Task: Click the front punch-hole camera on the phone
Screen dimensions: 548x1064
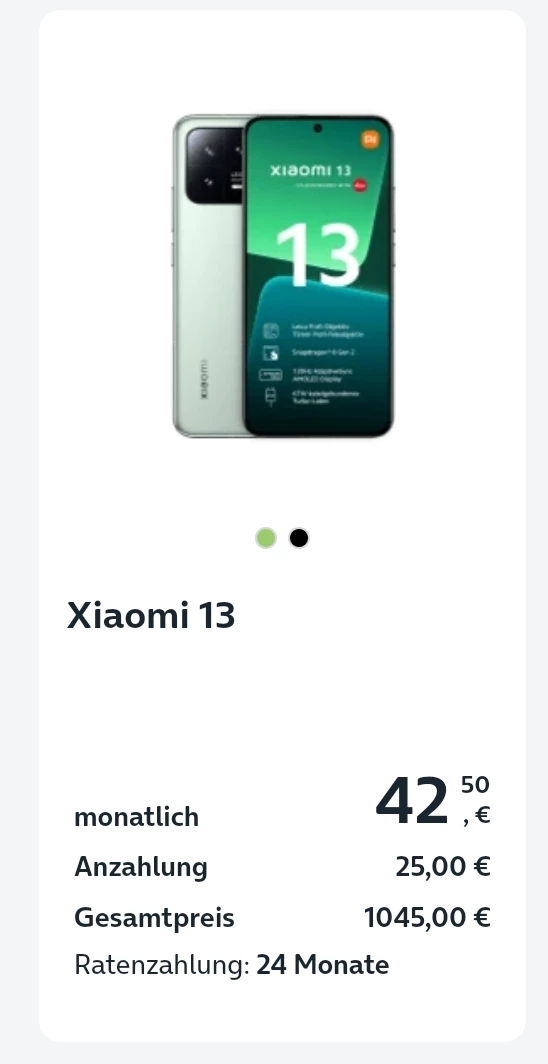Action: coord(317,128)
